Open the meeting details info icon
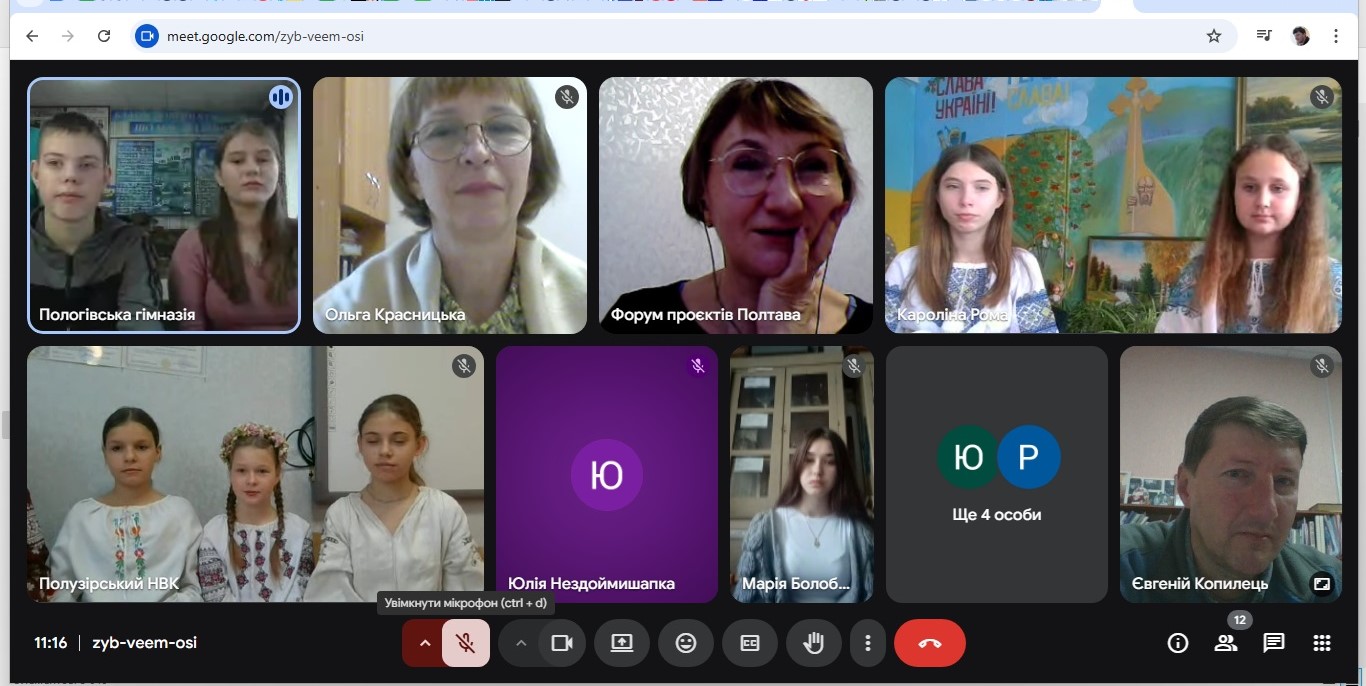 [1178, 643]
